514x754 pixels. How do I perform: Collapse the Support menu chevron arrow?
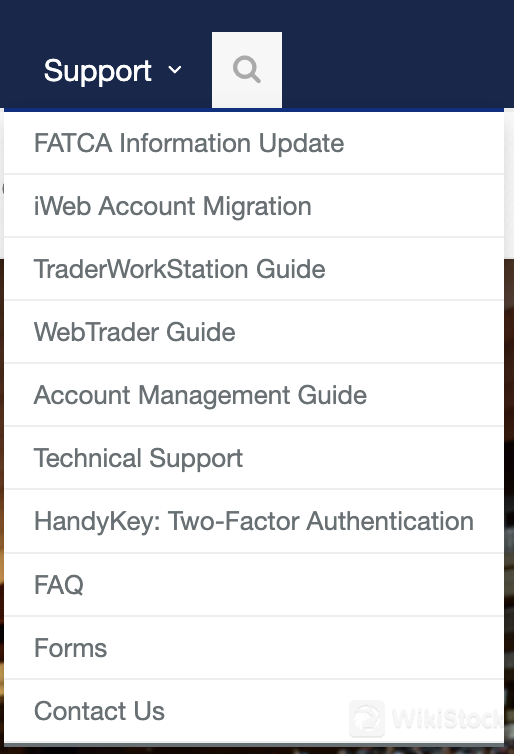coord(175,70)
